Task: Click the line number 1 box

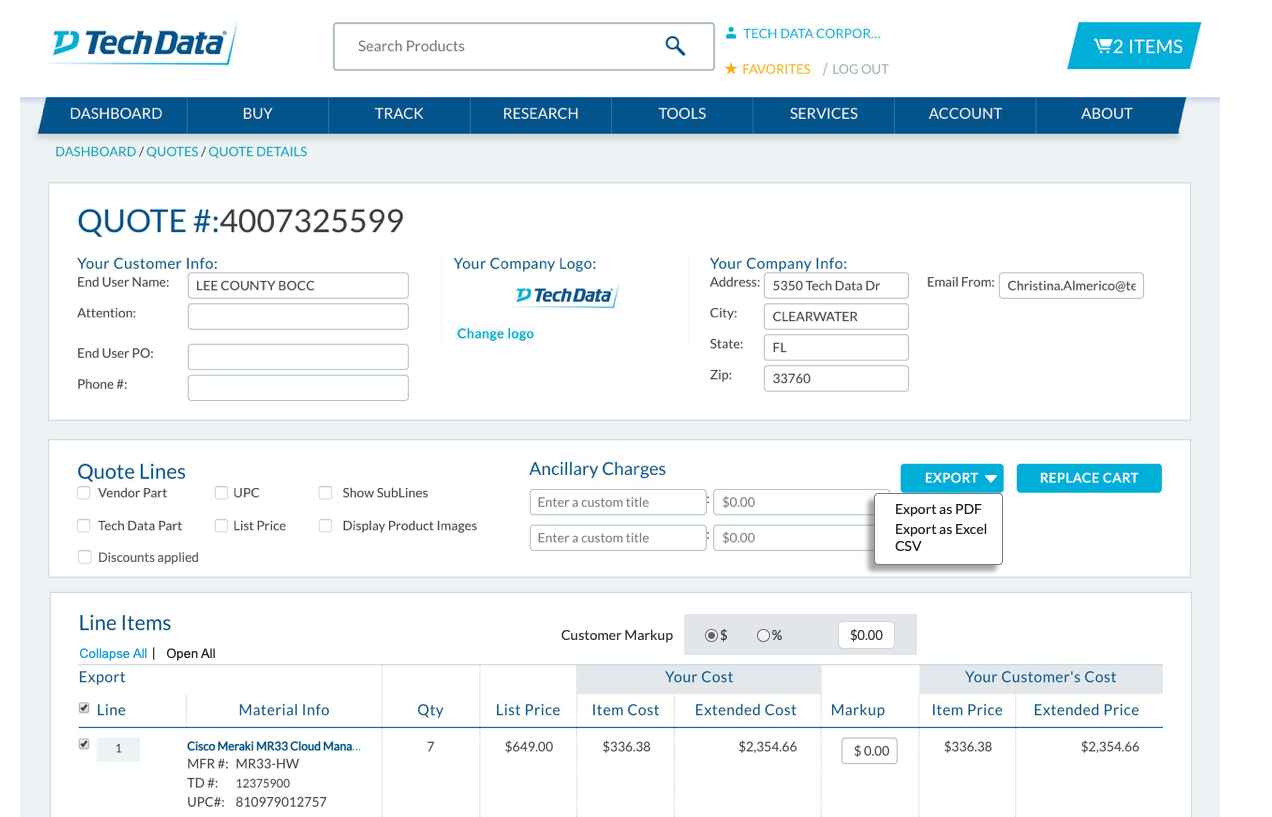Action: pos(118,749)
